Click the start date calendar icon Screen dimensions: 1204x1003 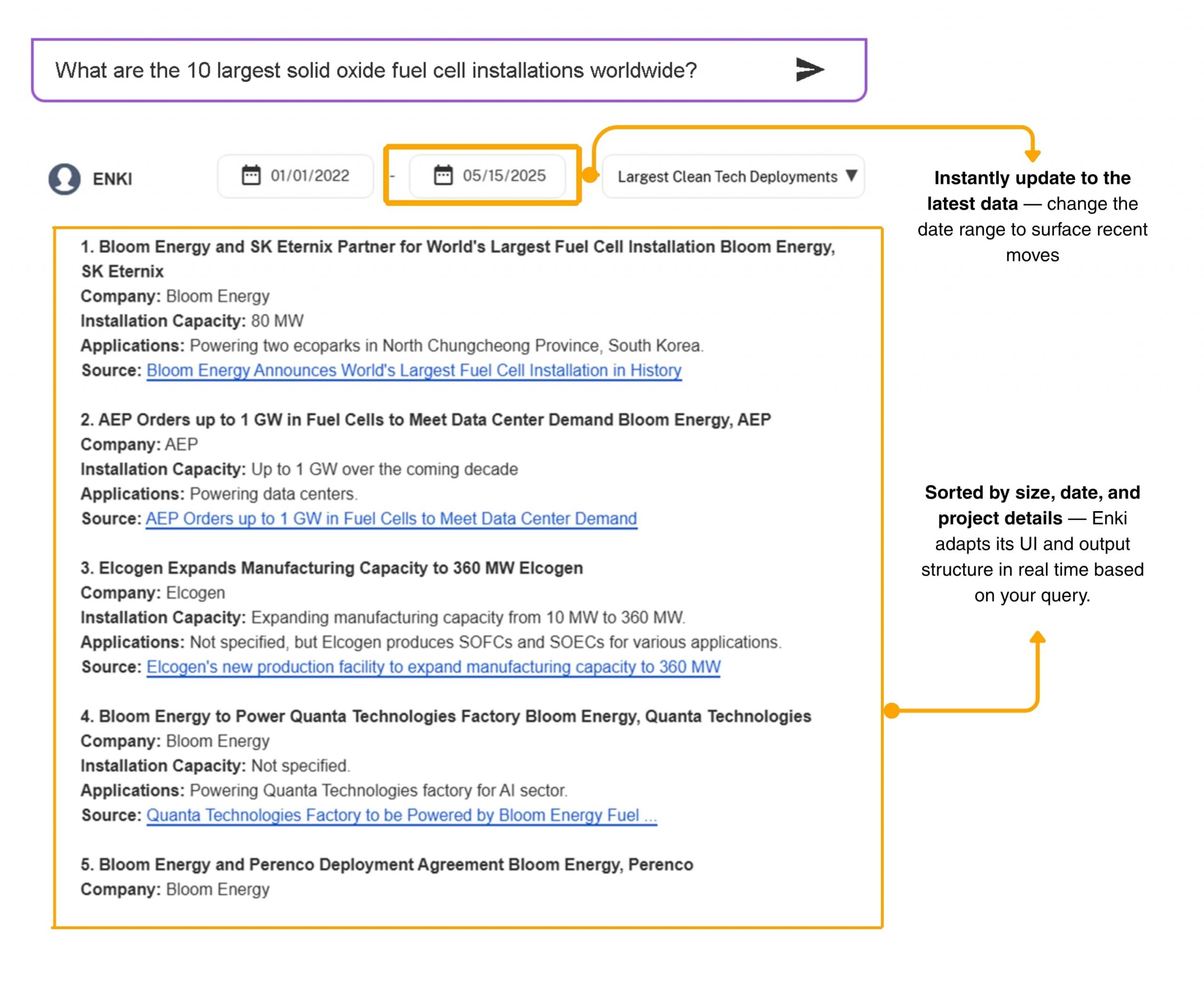click(x=251, y=175)
